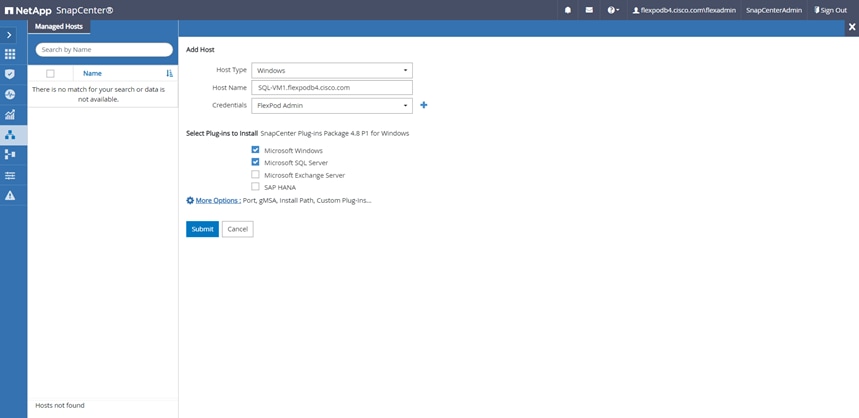This screenshot has height=418, width=859.
Task: Click the Host Name input field
Action: [332, 88]
